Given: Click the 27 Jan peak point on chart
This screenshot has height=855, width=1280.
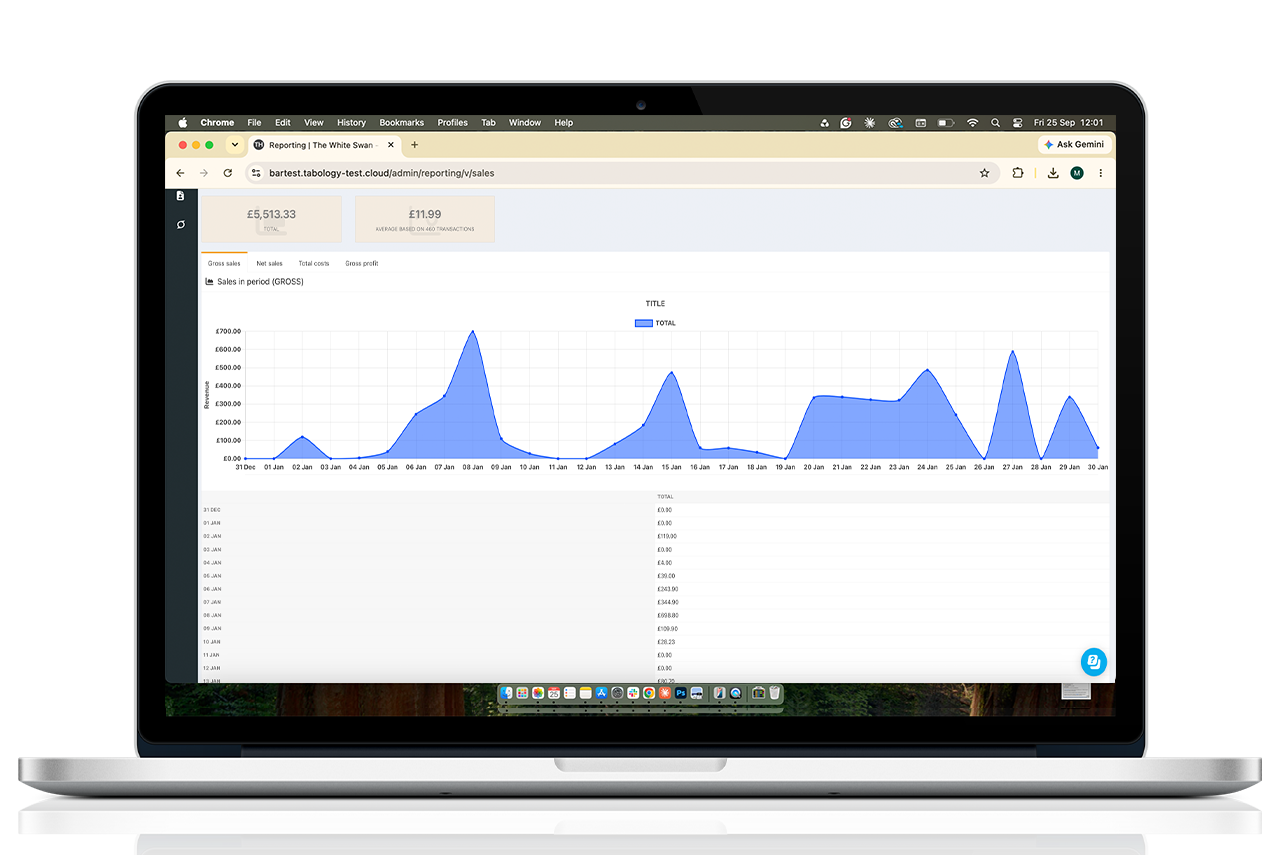Looking at the screenshot, I should [1013, 351].
